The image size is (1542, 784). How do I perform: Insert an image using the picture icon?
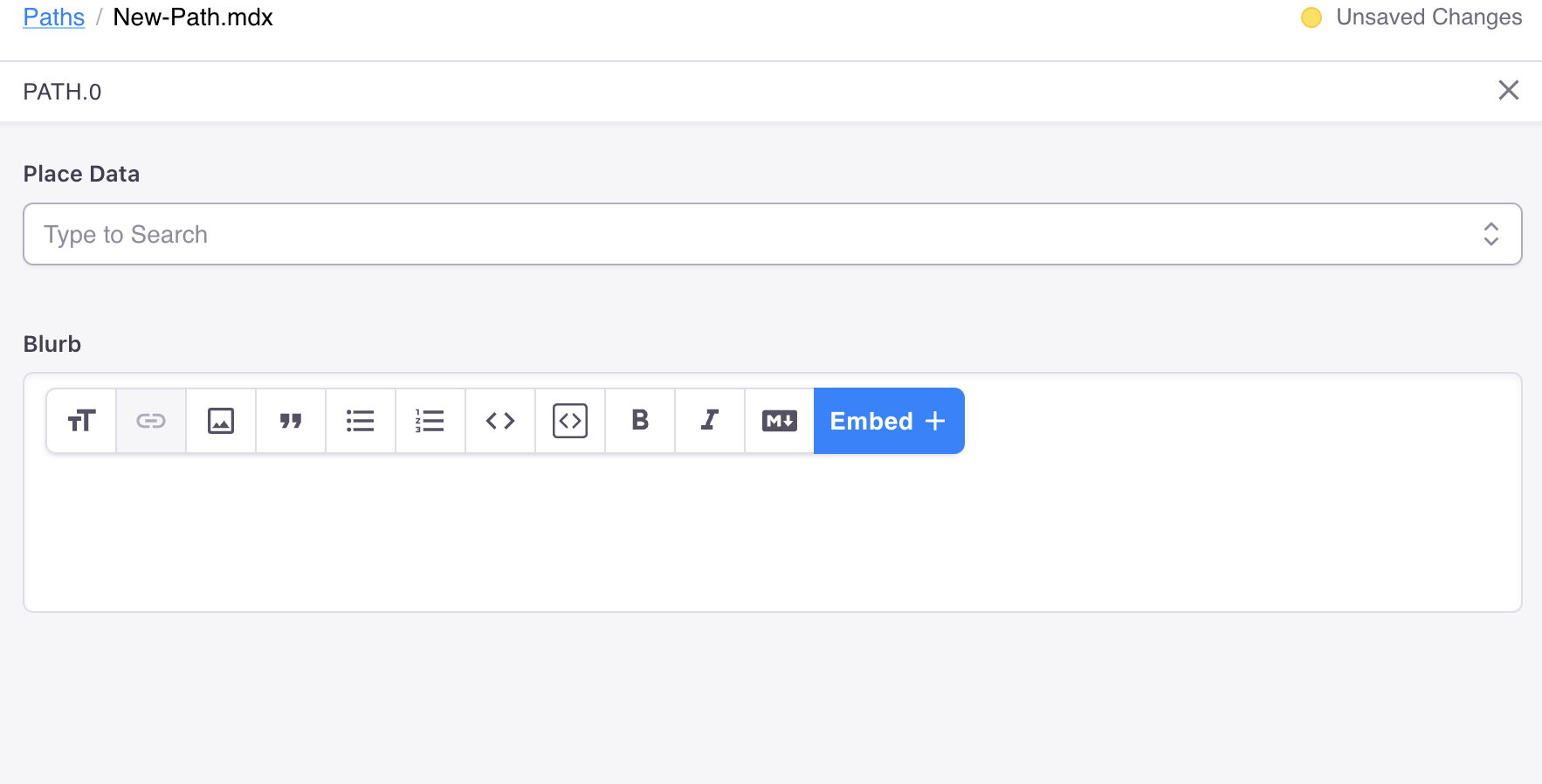tap(221, 421)
